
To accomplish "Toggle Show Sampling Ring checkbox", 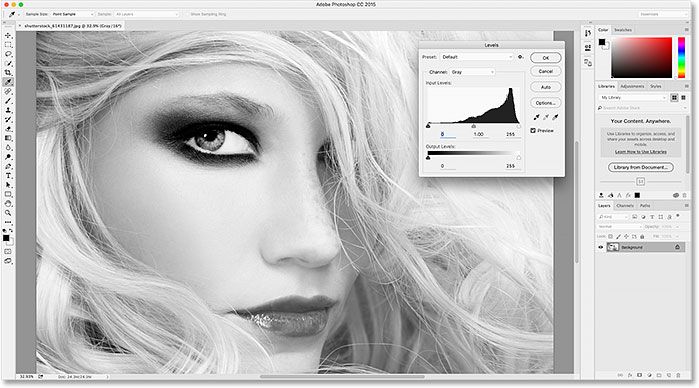I will [187, 14].
